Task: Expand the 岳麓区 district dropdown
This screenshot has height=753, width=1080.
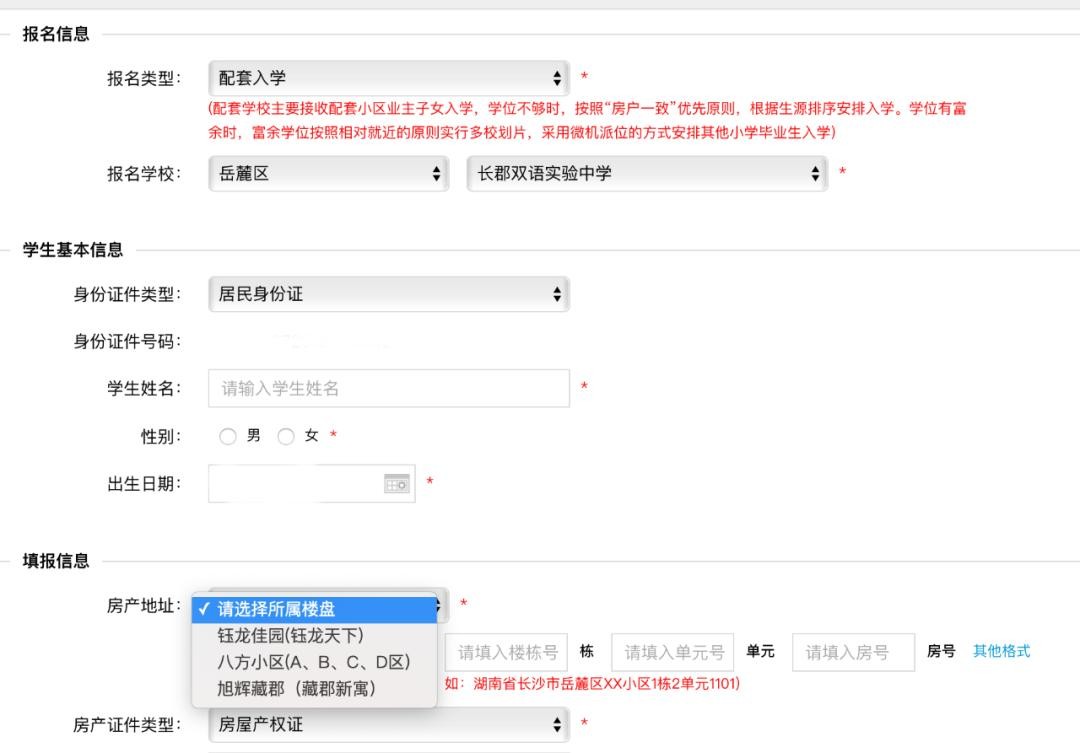Action: tap(328, 174)
